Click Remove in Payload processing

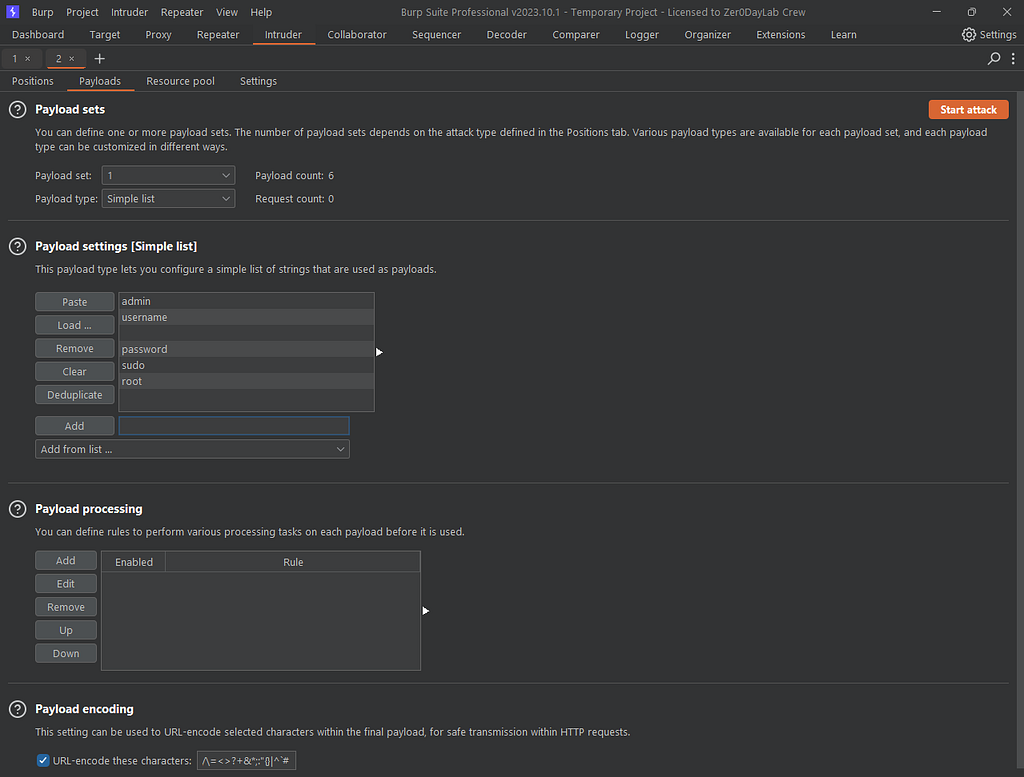coord(66,607)
